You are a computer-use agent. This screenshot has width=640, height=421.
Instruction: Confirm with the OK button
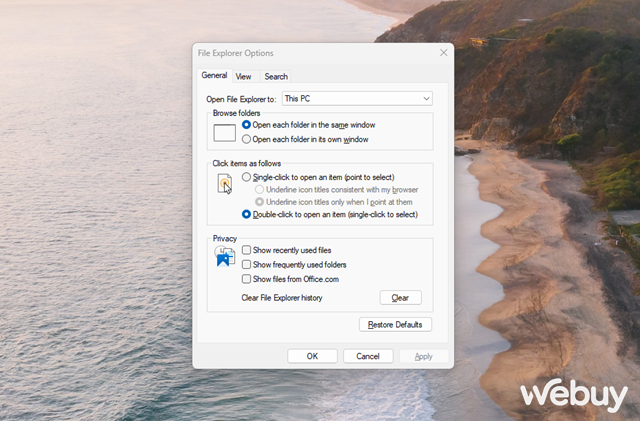tap(312, 356)
